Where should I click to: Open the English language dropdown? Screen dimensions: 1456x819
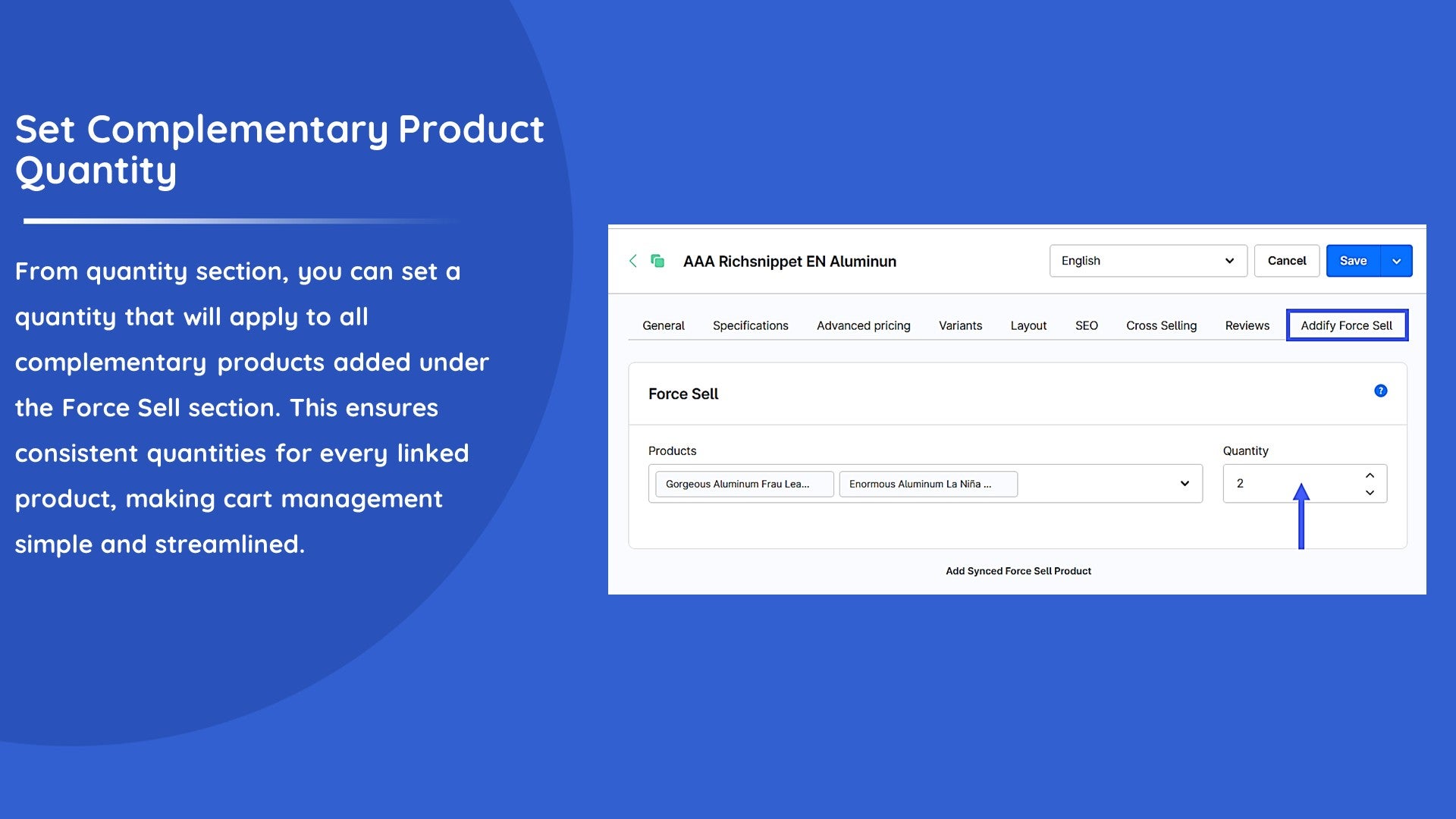pos(1147,261)
